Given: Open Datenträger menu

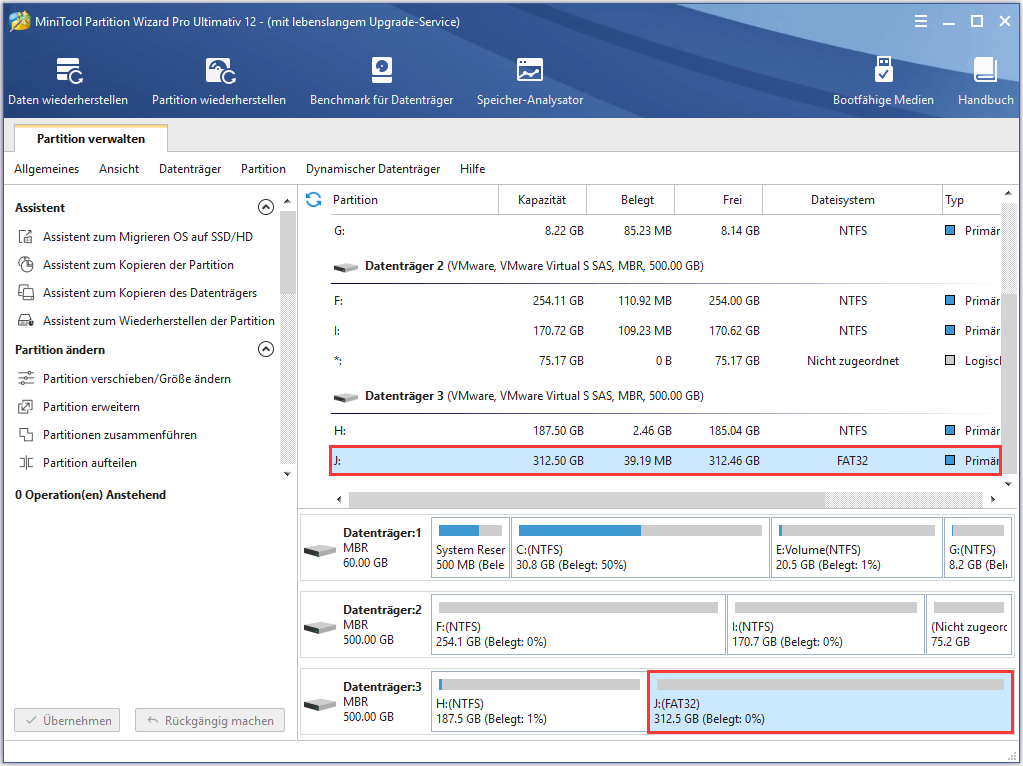Looking at the screenshot, I should [190, 169].
